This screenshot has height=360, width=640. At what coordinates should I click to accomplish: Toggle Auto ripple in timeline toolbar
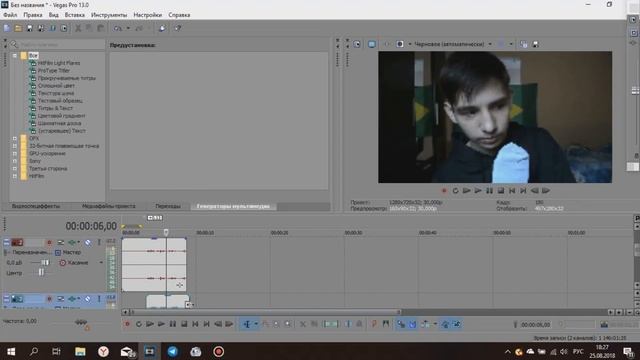(x=425, y=324)
